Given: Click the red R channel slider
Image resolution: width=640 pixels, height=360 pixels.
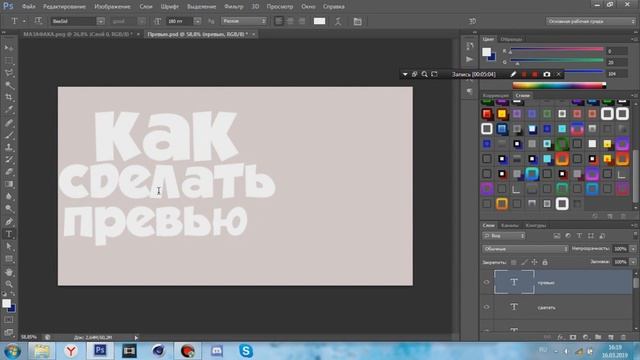Looking at the screenshot, I should 557,49.
